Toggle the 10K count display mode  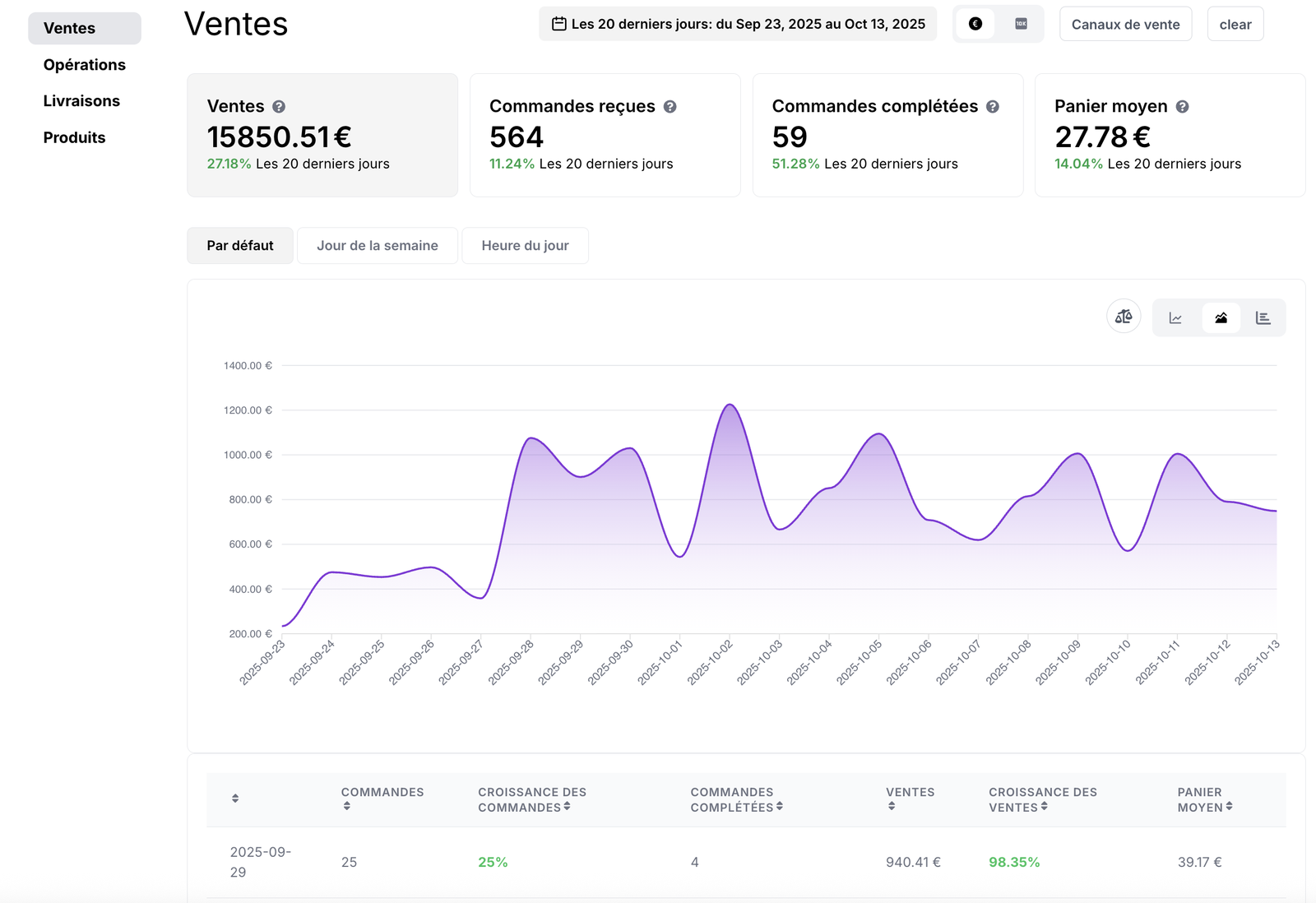point(1021,24)
